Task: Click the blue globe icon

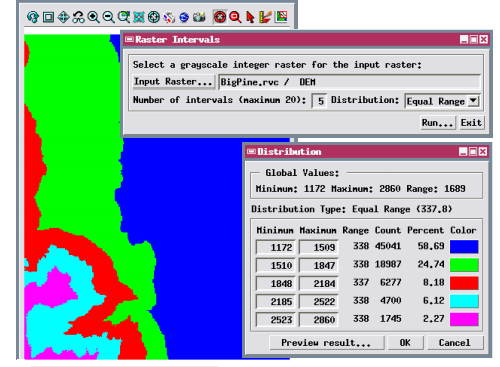Action: coord(184,17)
